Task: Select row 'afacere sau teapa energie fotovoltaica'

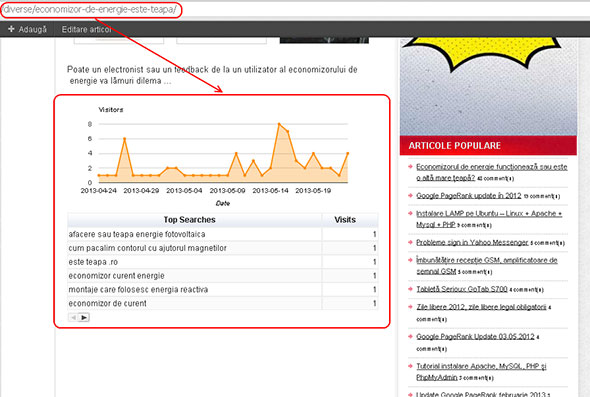Action: (x=223, y=234)
